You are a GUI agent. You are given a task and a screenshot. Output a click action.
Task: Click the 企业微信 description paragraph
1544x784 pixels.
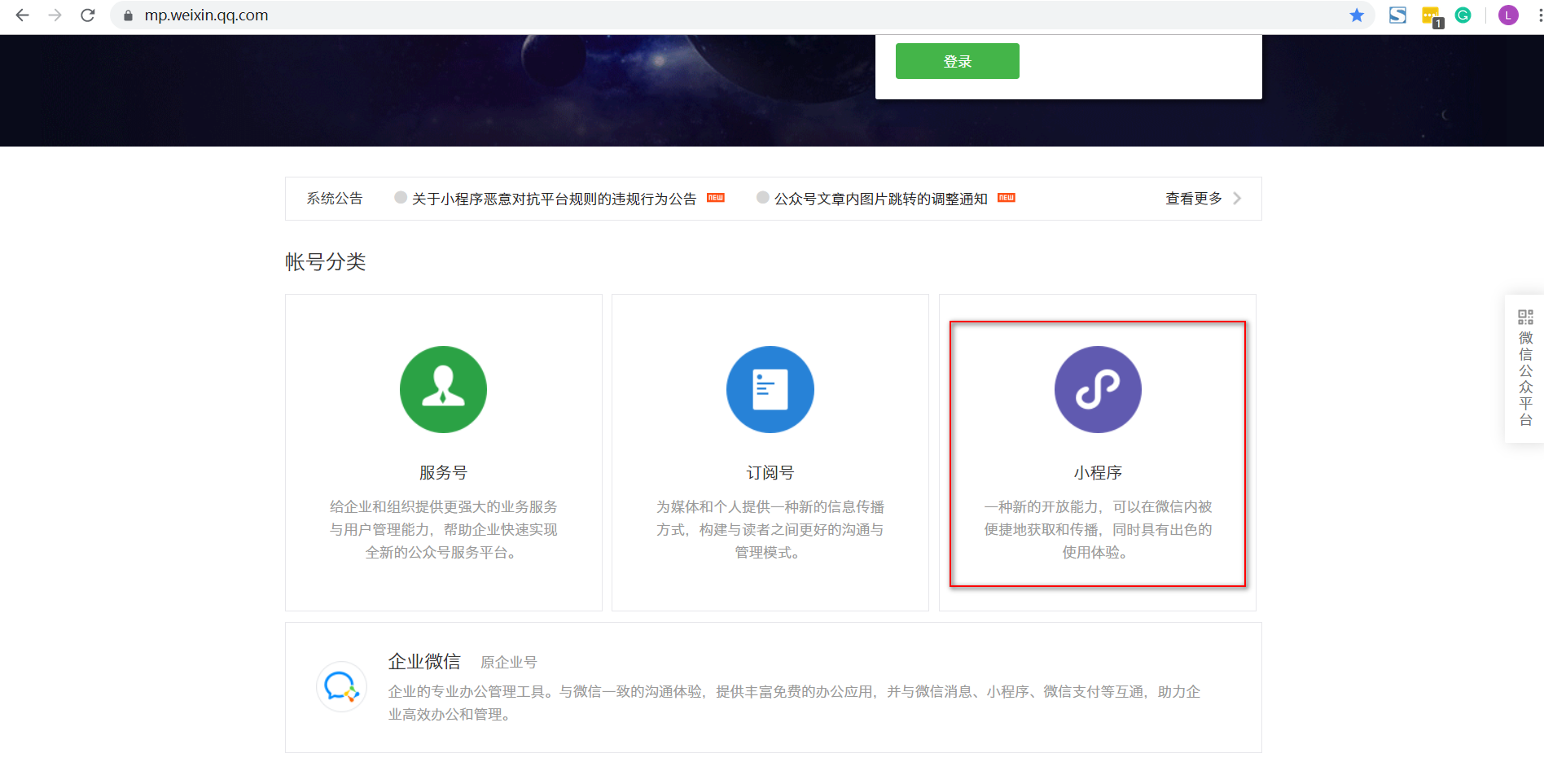coord(794,703)
